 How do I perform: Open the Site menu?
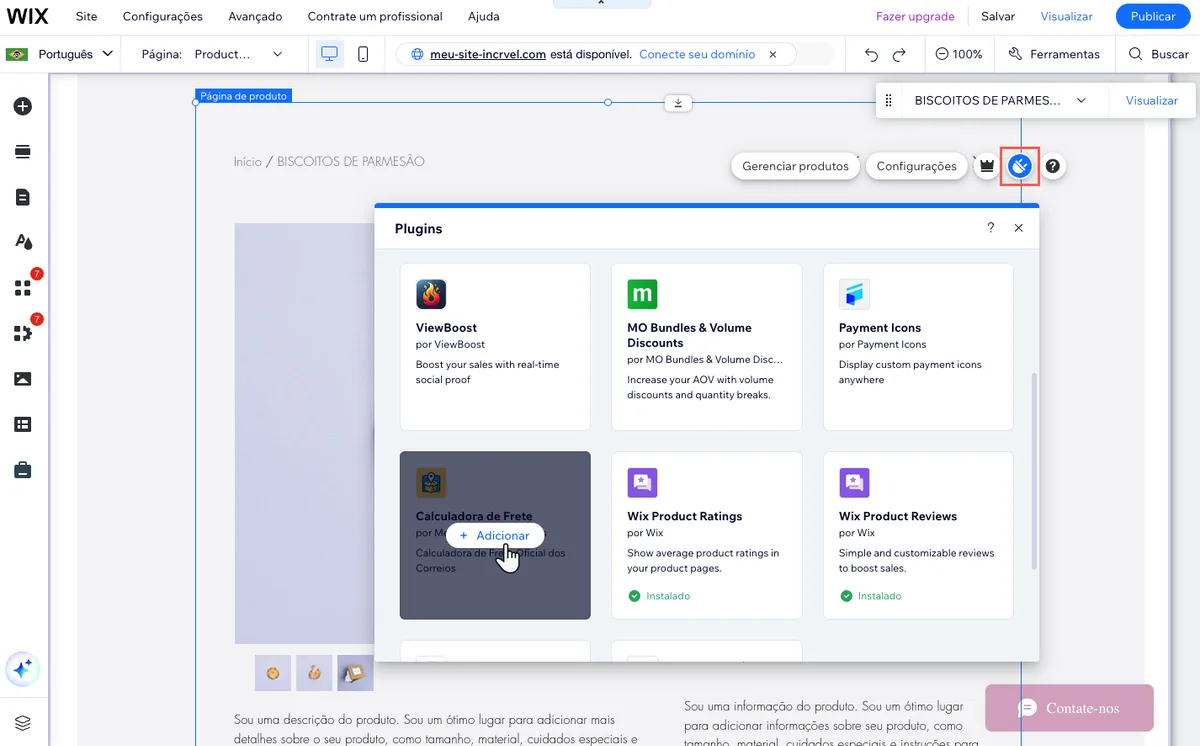(86, 16)
